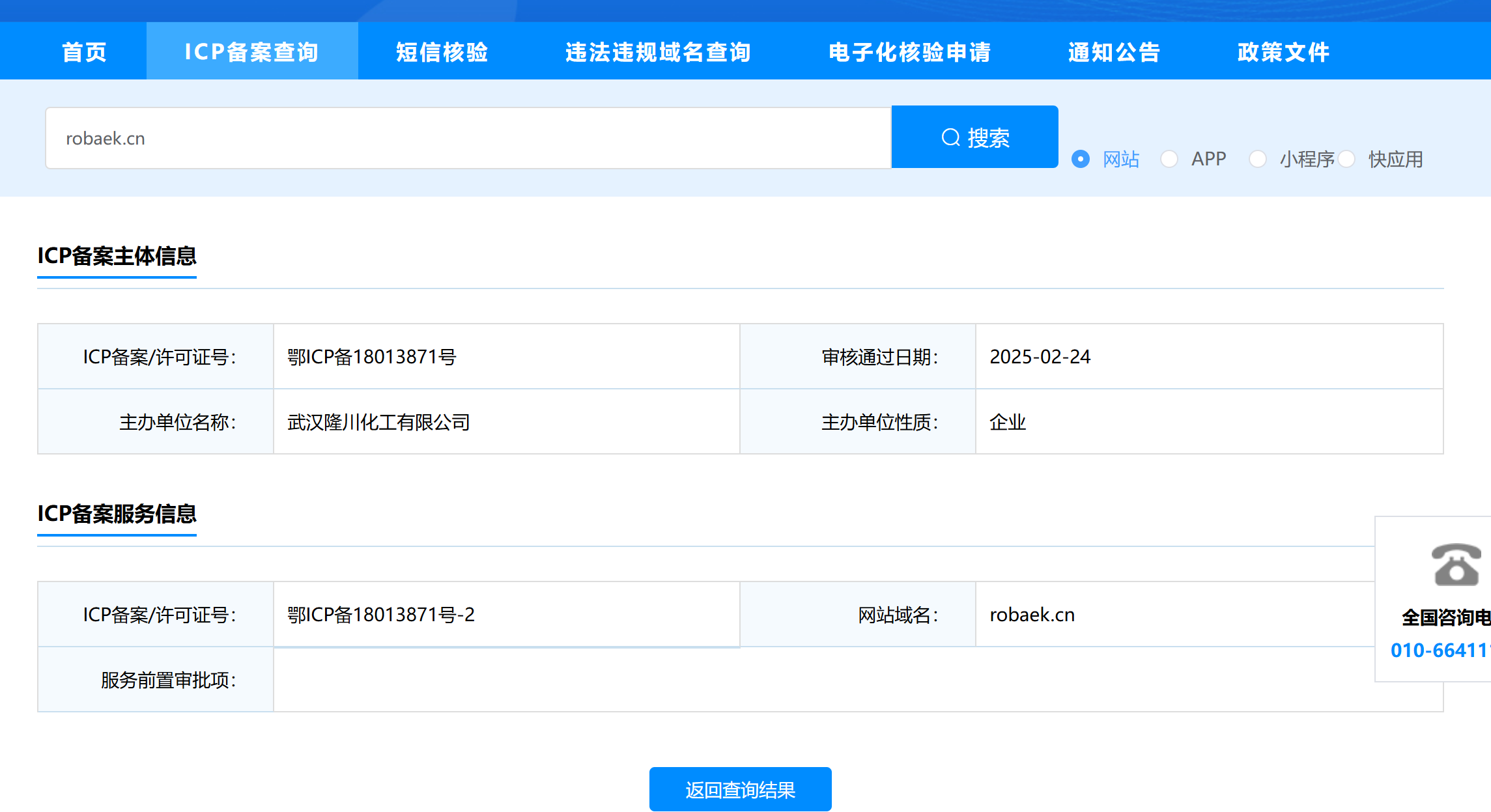Open the 电子化核验申请 tab
The height and width of the screenshot is (812, 1491).
[x=910, y=52]
